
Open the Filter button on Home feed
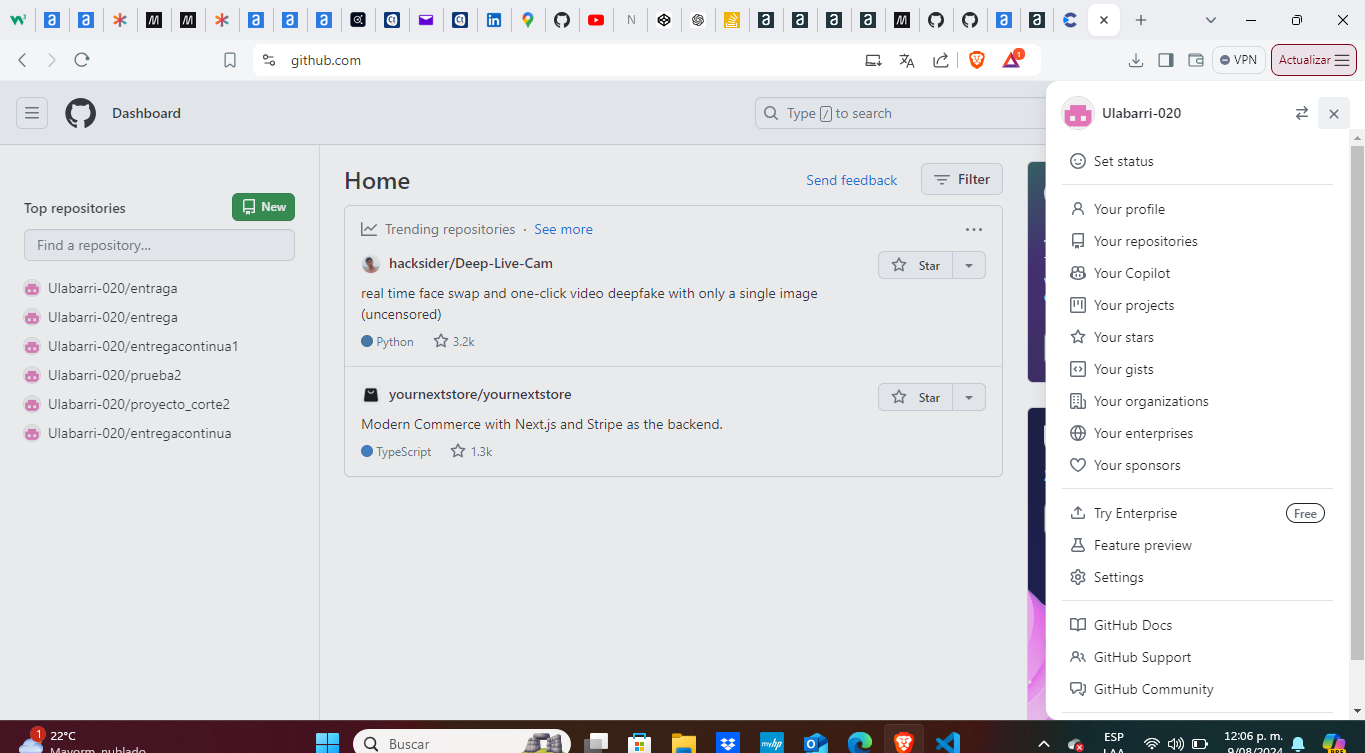pyautogui.click(x=962, y=180)
